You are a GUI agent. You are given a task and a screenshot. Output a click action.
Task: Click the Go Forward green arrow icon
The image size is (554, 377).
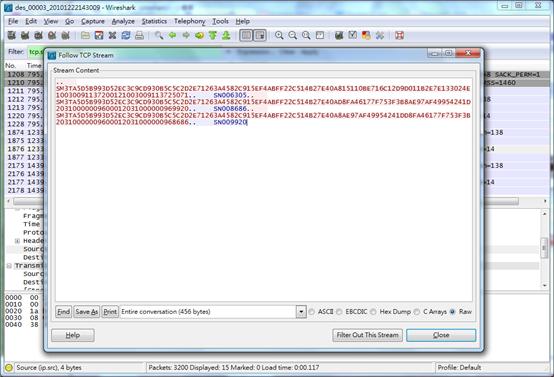[x=186, y=35]
